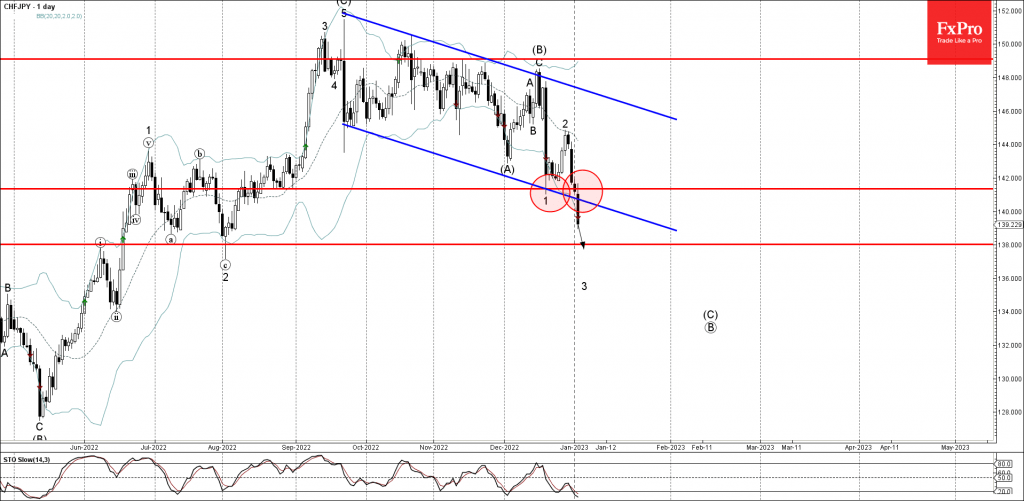Screen dimensions: 1024x501
Task: Click the Feb 2023 date axis label
Action: pyautogui.click(x=671, y=445)
